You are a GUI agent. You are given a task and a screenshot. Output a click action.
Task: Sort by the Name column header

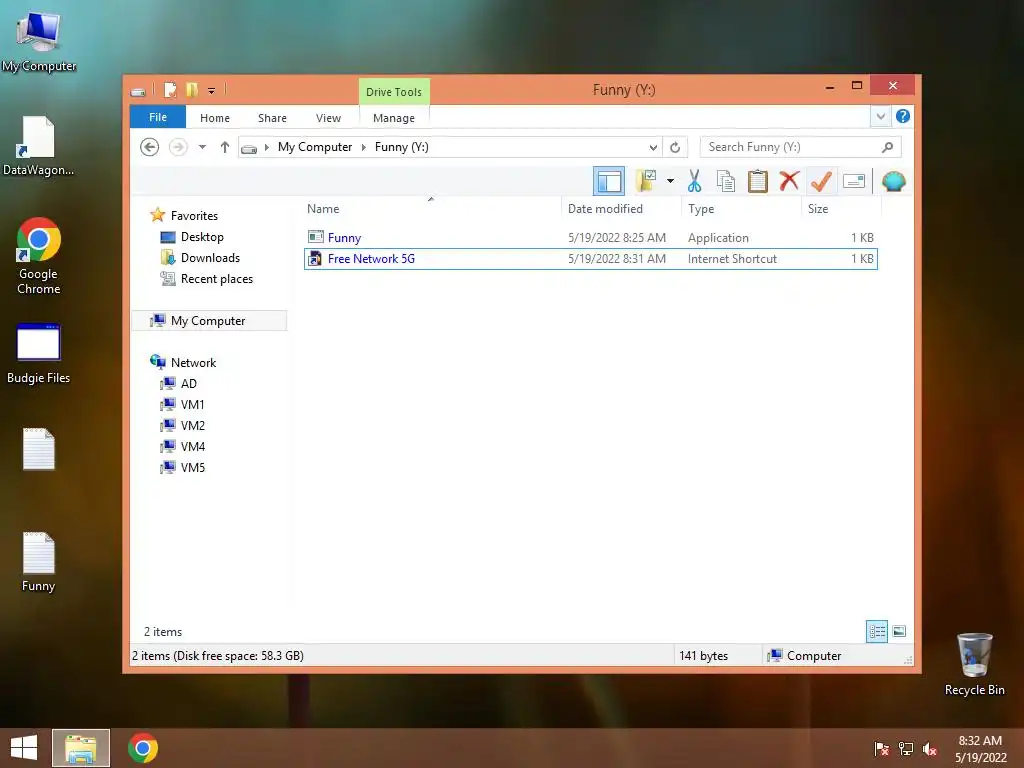coord(431,209)
